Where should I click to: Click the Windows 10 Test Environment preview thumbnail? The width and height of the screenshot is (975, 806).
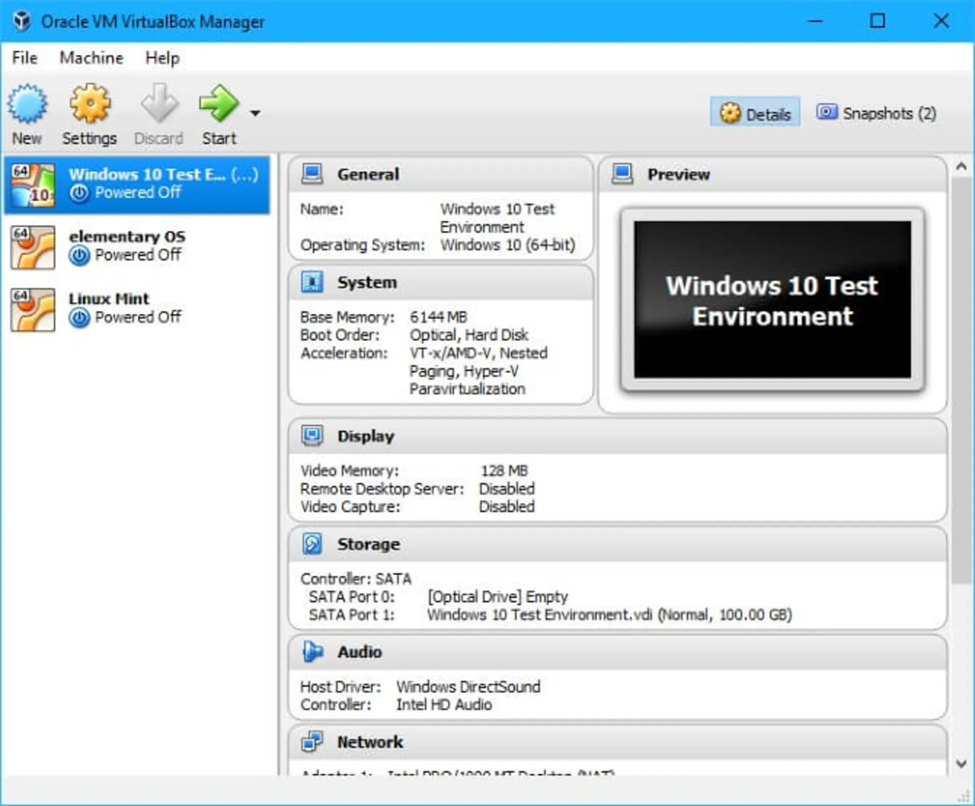coord(772,300)
